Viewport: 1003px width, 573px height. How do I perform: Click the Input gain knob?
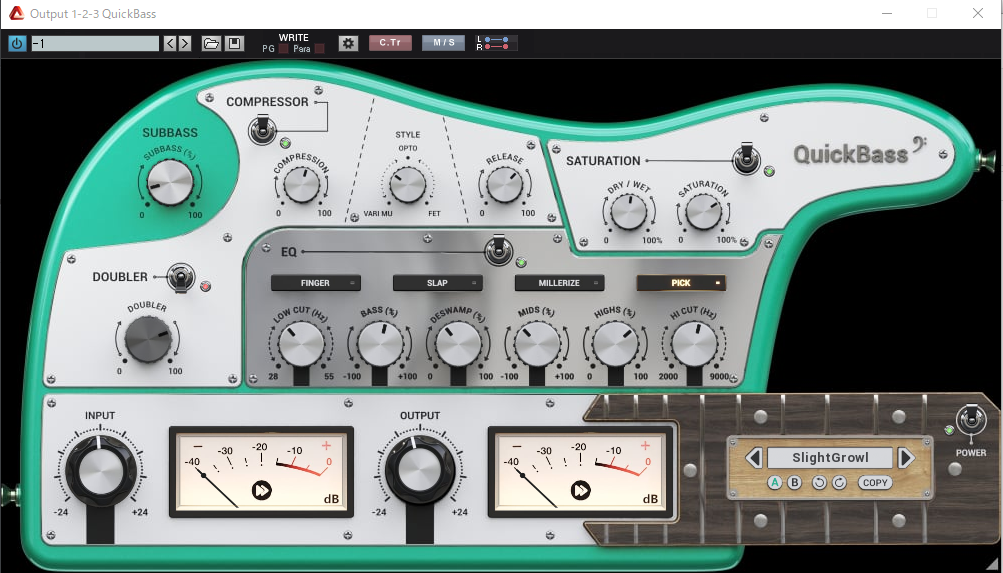click(x=100, y=471)
